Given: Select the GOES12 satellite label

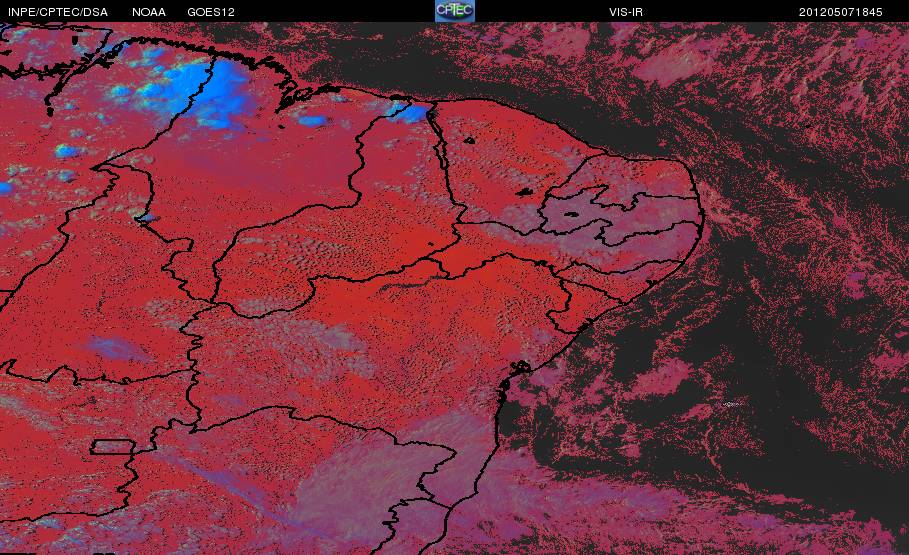Looking at the screenshot, I should click(x=211, y=12).
